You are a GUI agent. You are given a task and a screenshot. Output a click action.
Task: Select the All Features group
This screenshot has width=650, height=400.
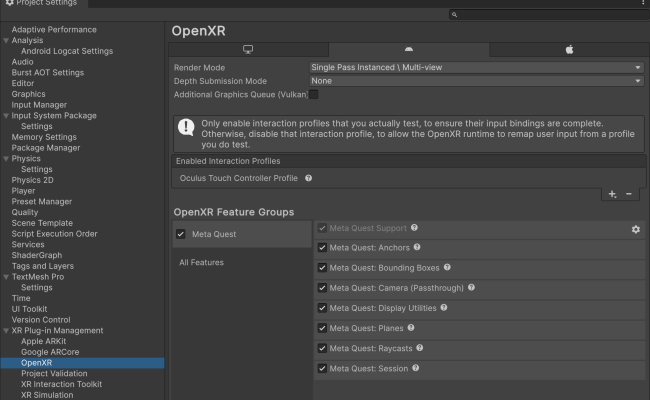pos(201,262)
